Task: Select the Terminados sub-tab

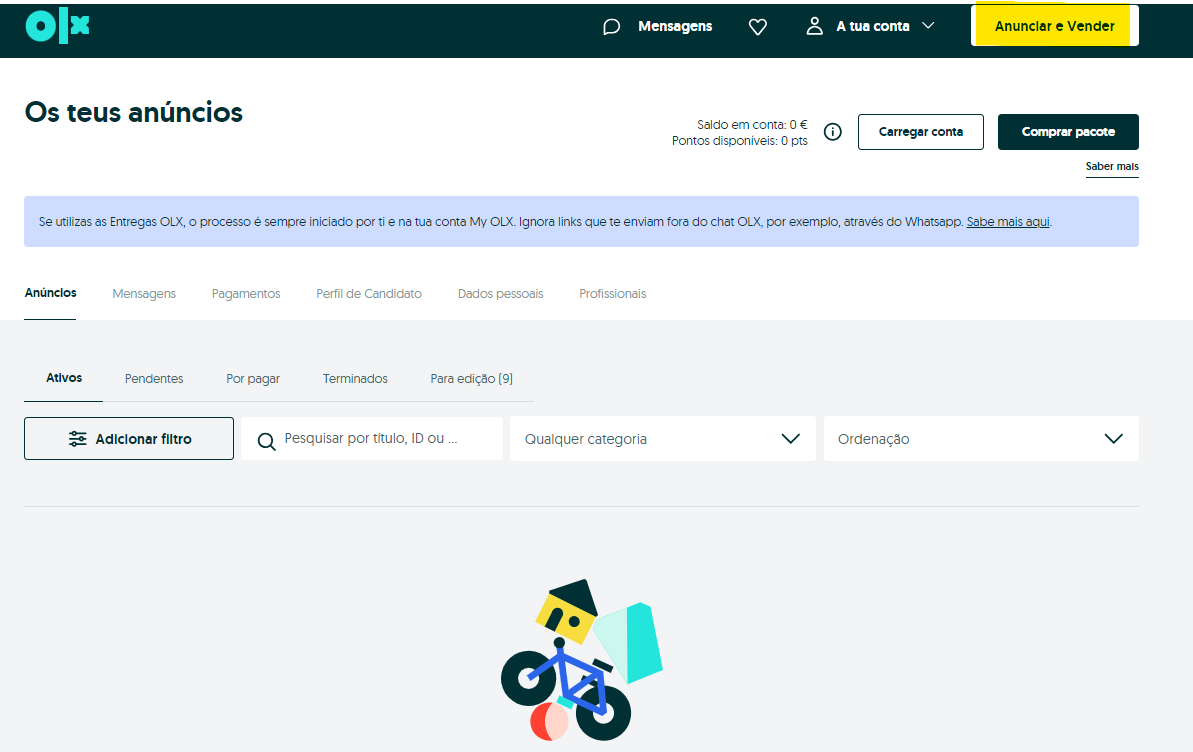Action: coord(355,379)
